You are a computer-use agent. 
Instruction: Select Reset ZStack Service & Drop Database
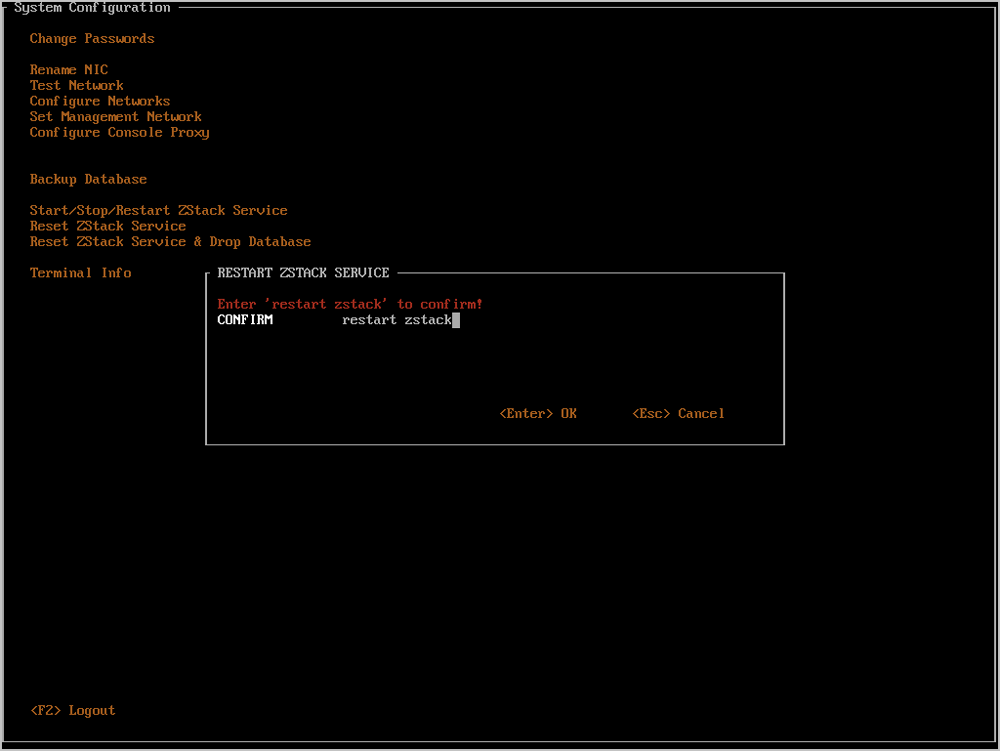coord(170,242)
